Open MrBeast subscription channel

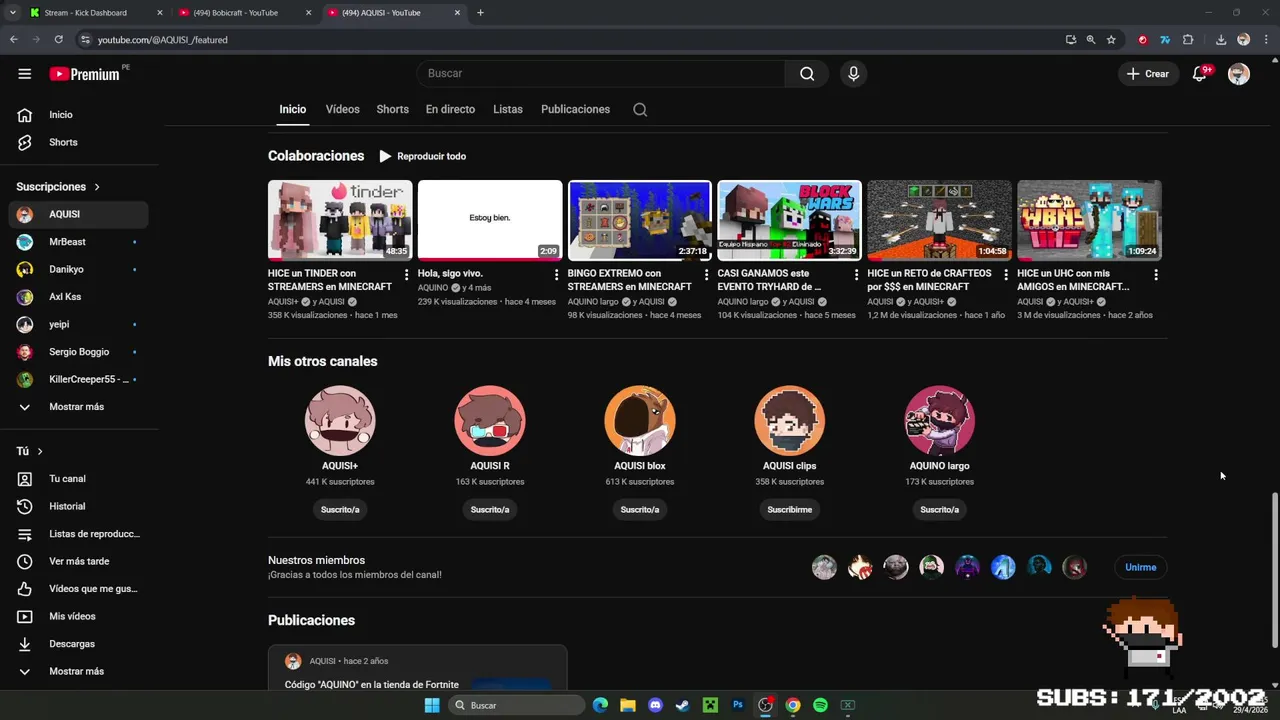80,242
